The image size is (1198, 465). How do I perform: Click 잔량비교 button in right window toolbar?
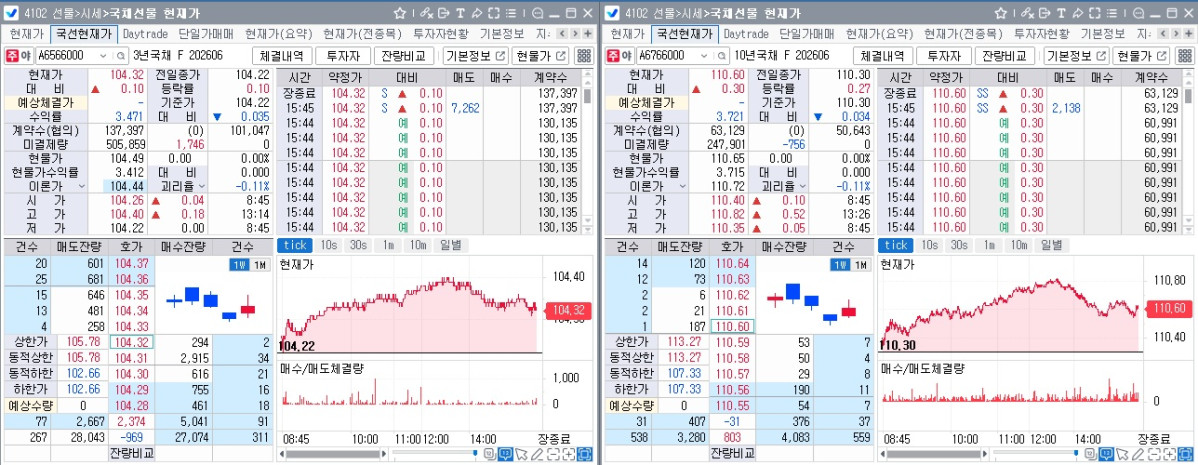click(1005, 56)
